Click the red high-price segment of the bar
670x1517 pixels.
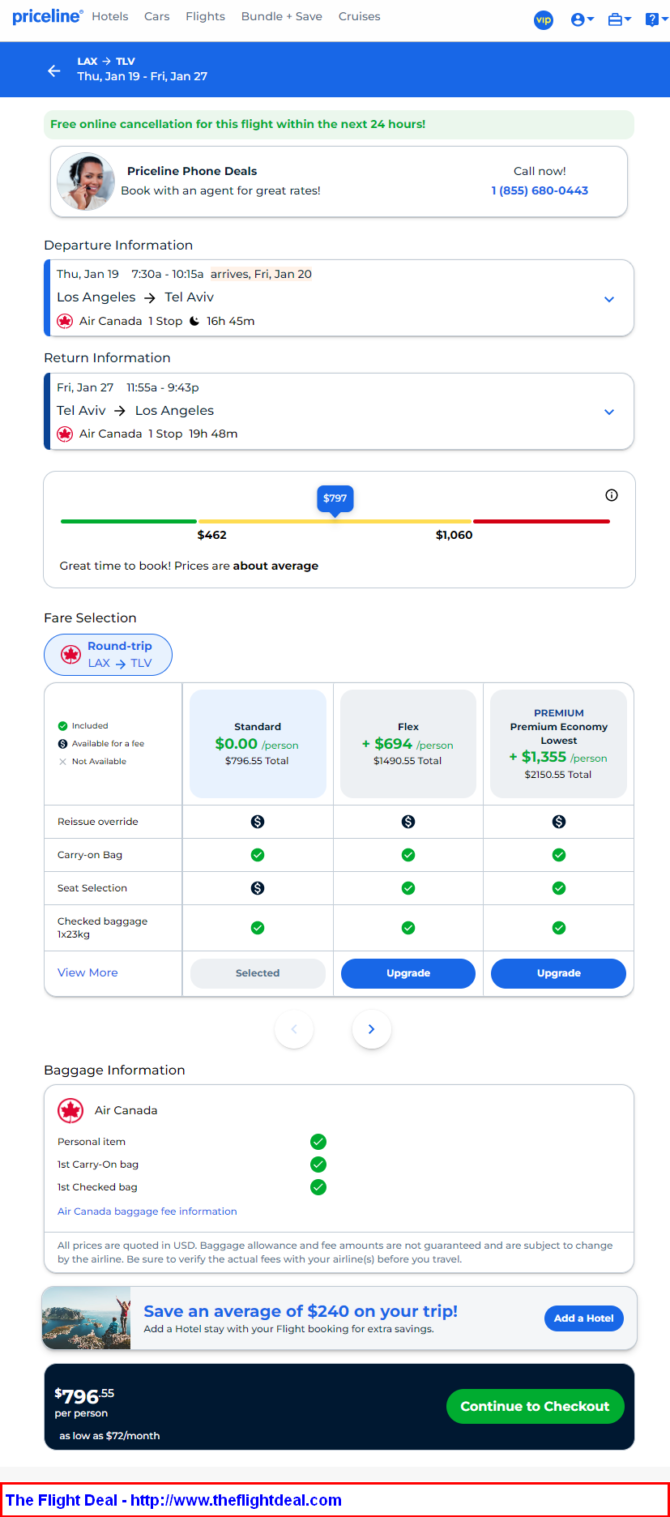pos(541,521)
